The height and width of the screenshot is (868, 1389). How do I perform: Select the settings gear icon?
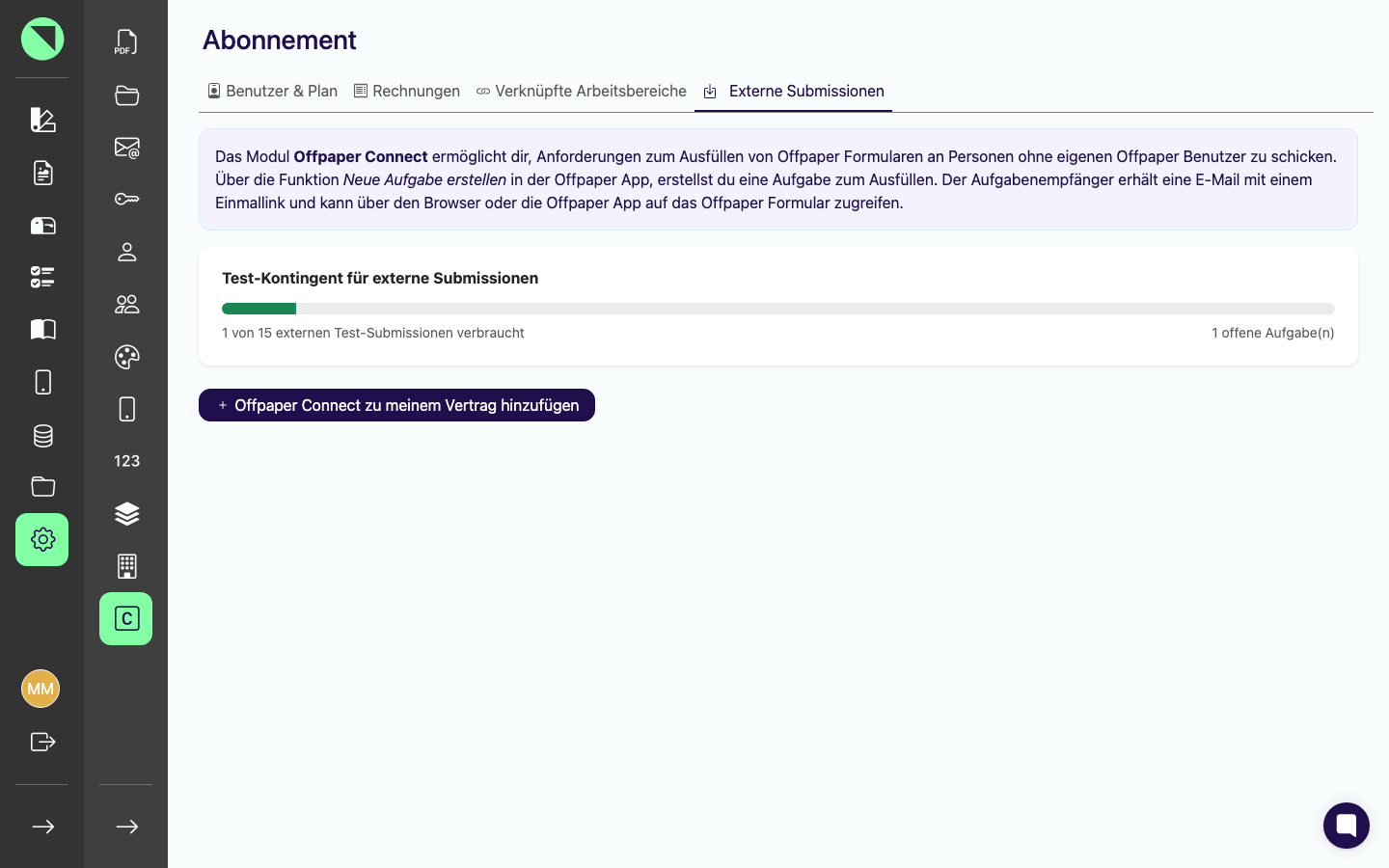(x=42, y=539)
